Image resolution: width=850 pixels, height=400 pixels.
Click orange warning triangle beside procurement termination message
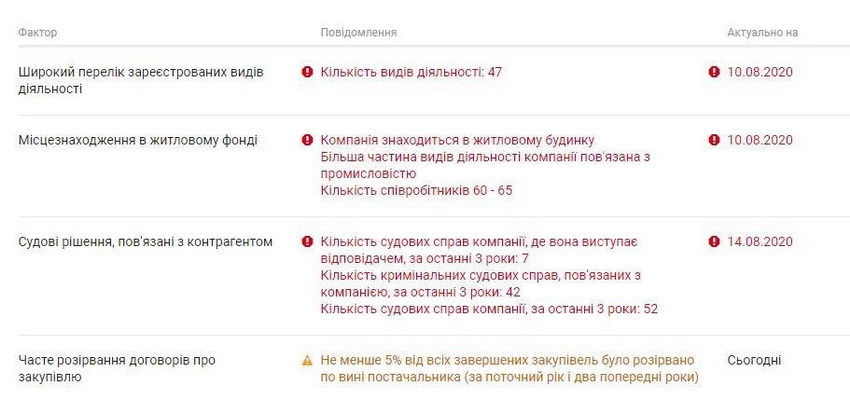coord(308,360)
